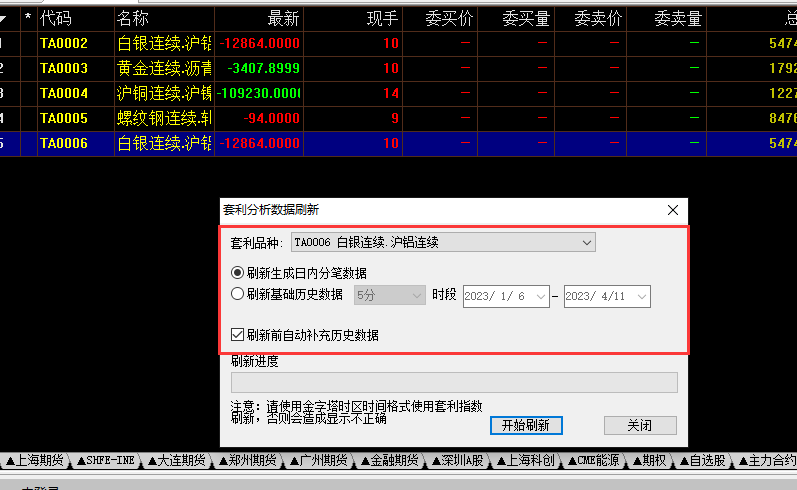Click the -109230.000 latest price value
797x490 pixels.
(x=259, y=94)
